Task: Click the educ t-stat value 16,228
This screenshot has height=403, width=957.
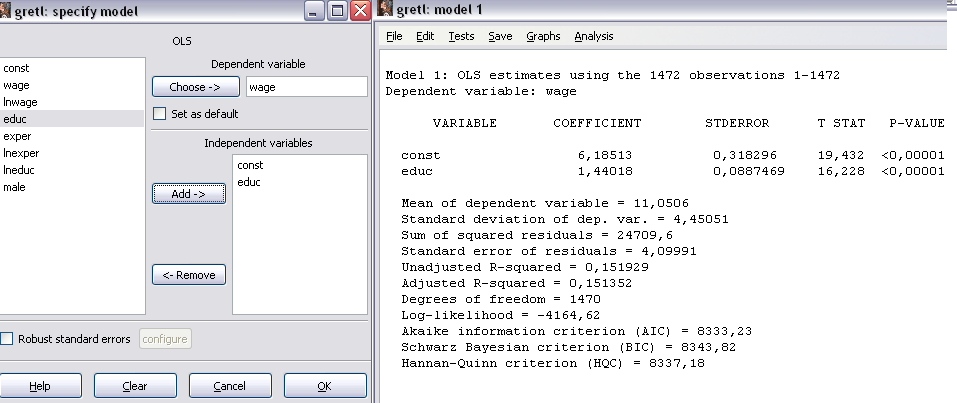Action: (x=841, y=172)
